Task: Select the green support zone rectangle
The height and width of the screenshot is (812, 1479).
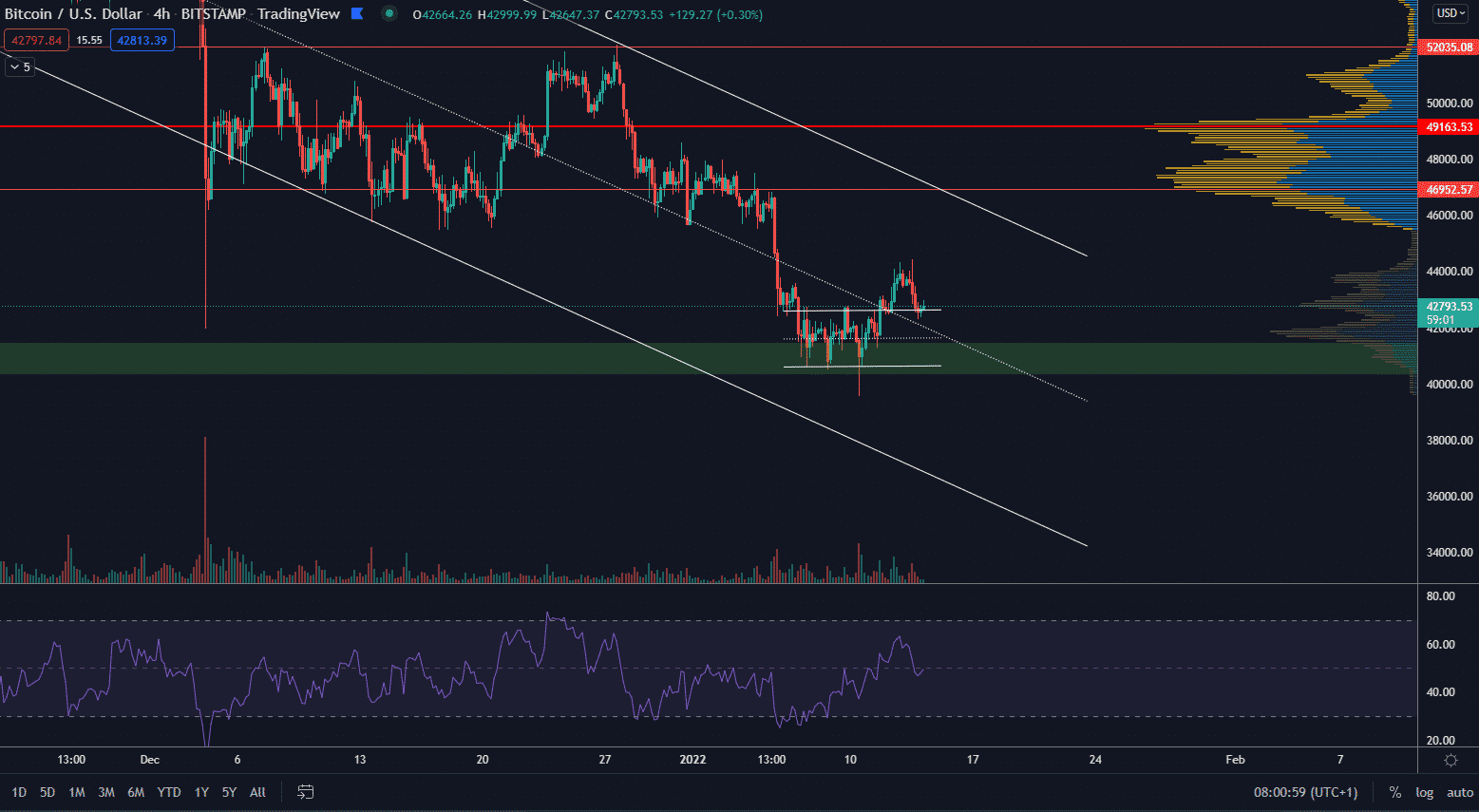Action: click(380, 359)
